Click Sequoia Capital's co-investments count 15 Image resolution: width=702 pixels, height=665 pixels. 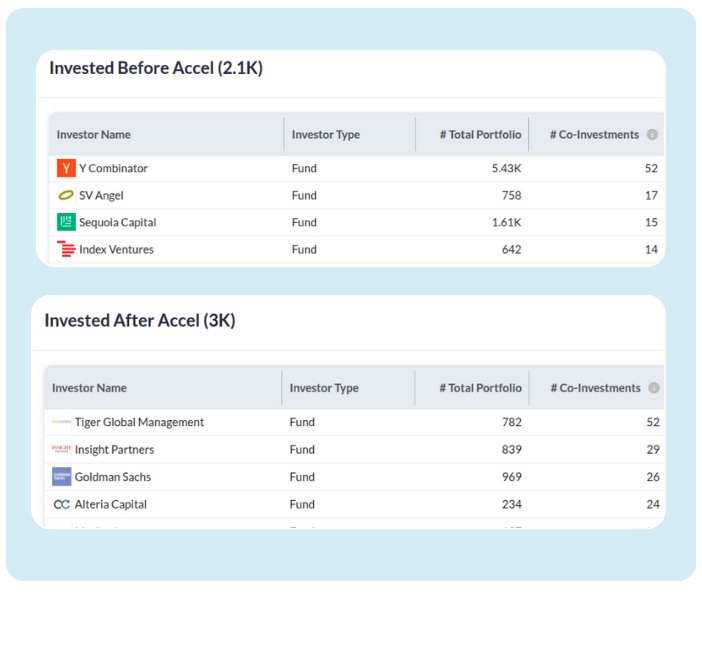(651, 223)
